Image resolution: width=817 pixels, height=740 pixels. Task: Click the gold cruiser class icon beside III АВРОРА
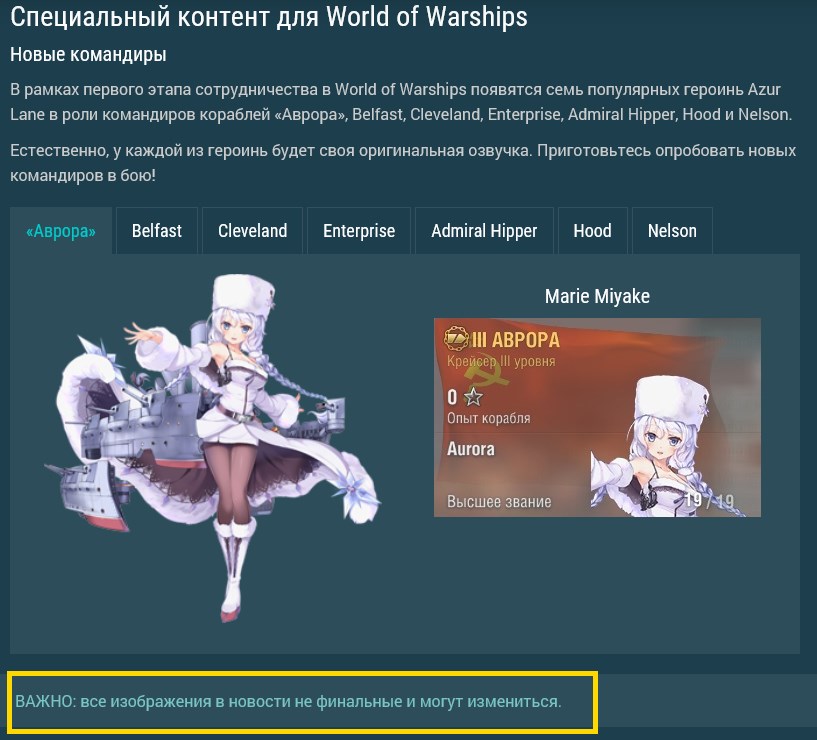click(x=456, y=338)
